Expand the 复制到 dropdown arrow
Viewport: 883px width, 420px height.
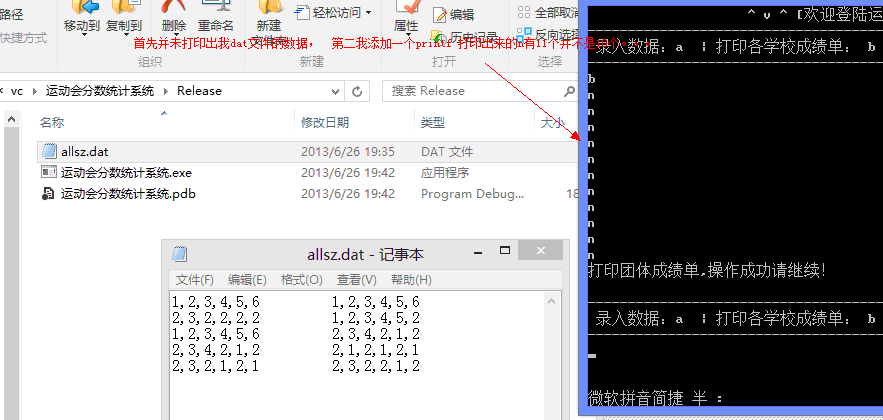(x=125, y=35)
